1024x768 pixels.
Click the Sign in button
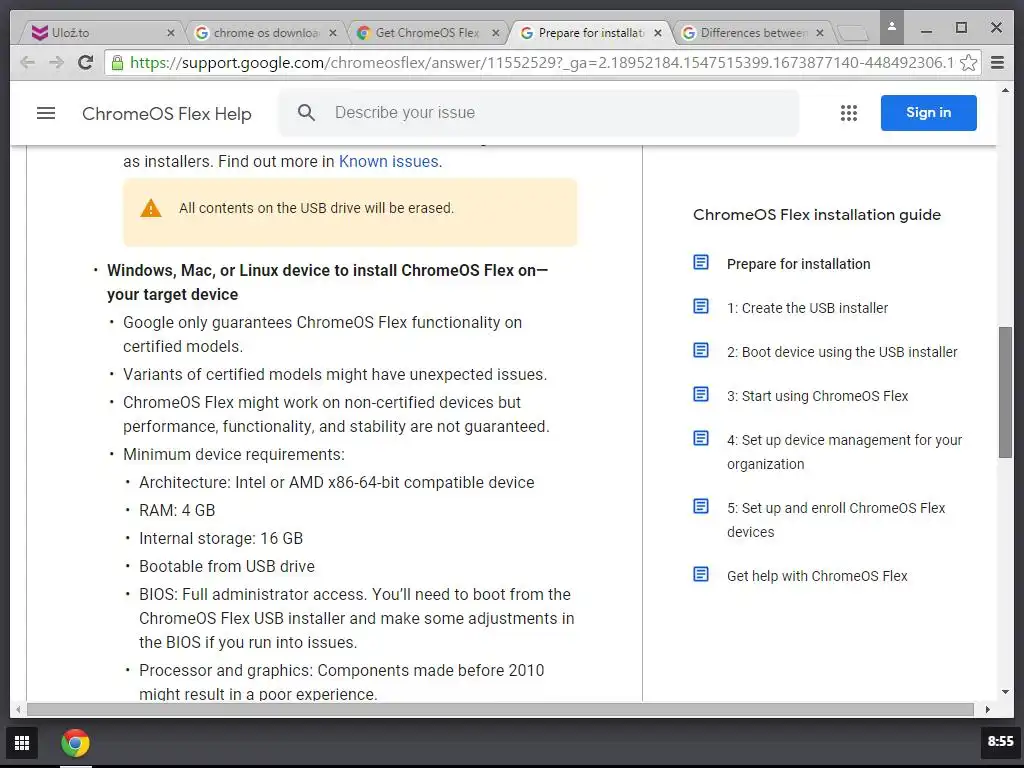pos(928,113)
